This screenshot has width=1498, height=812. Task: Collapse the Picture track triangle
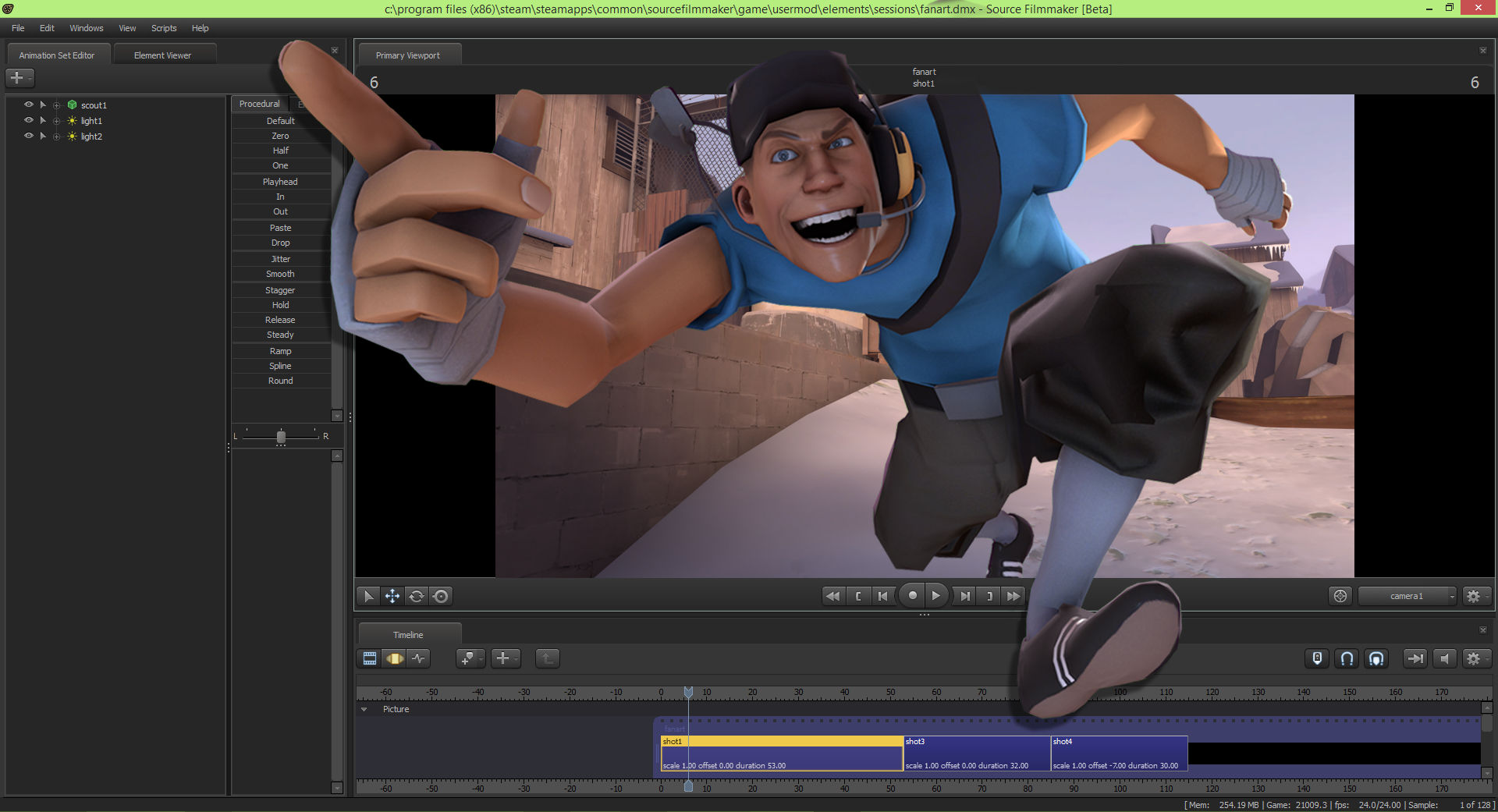click(x=364, y=709)
